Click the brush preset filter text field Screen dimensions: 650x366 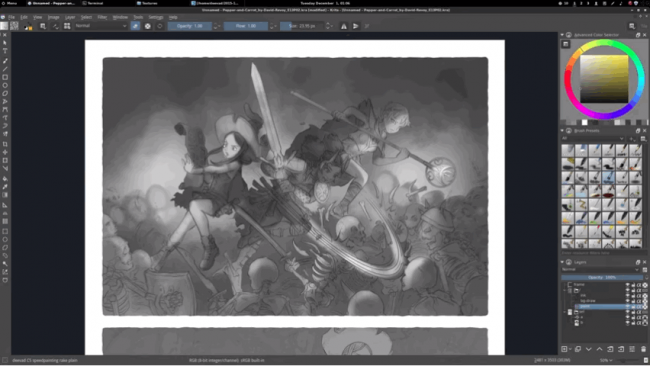pos(602,253)
